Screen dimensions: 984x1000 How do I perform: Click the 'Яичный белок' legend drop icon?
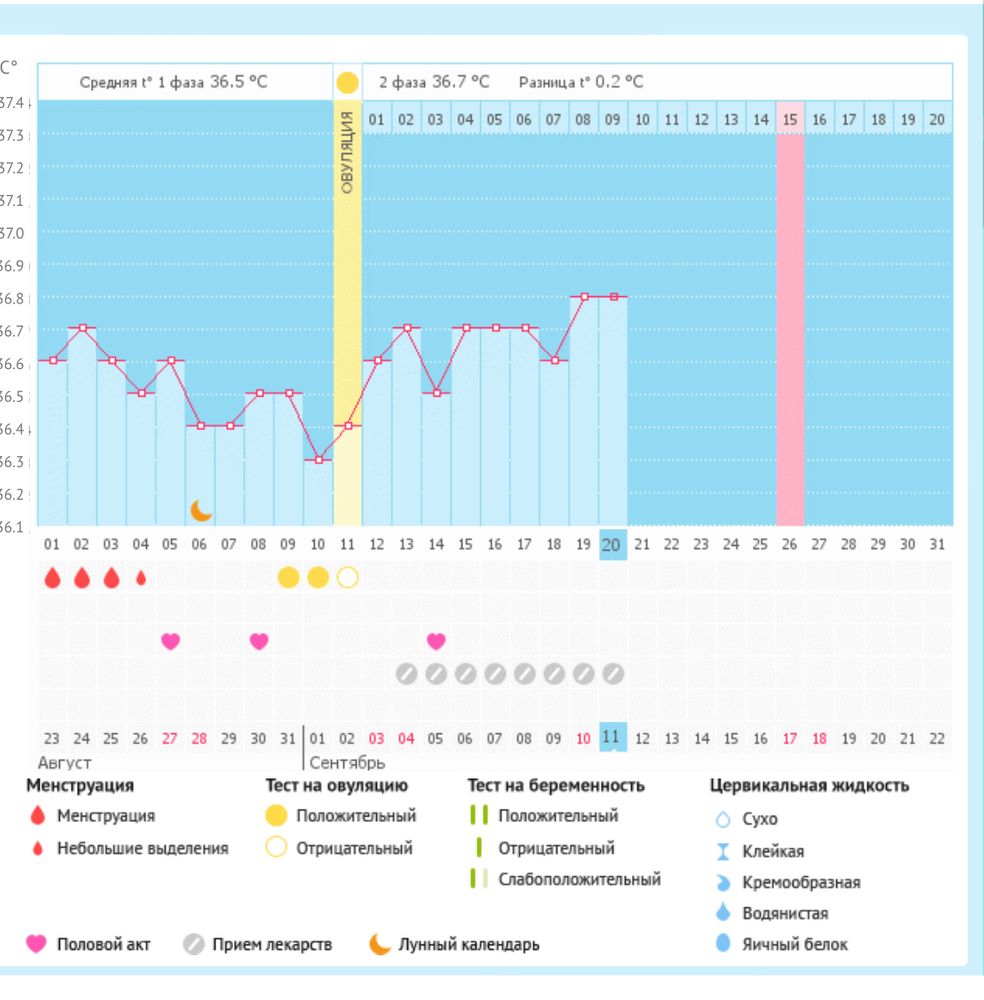click(724, 943)
